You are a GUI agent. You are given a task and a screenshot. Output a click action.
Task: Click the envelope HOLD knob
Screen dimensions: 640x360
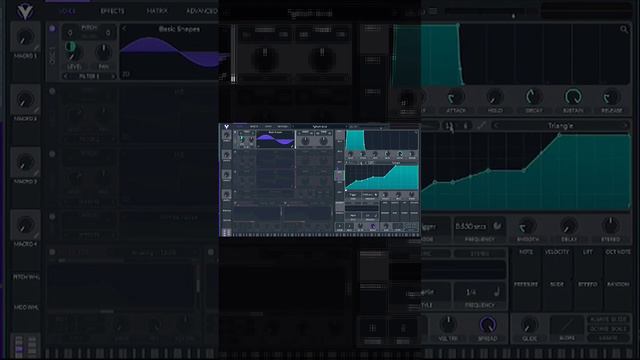[x=495, y=98]
